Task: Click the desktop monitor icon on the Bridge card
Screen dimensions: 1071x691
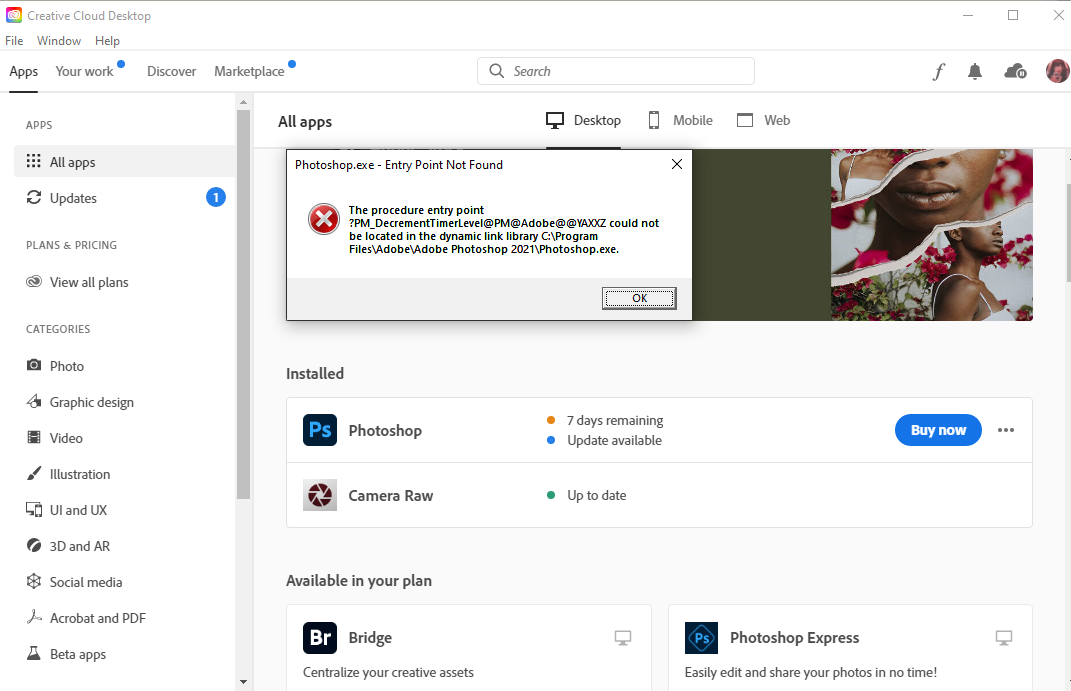Action: click(x=622, y=638)
